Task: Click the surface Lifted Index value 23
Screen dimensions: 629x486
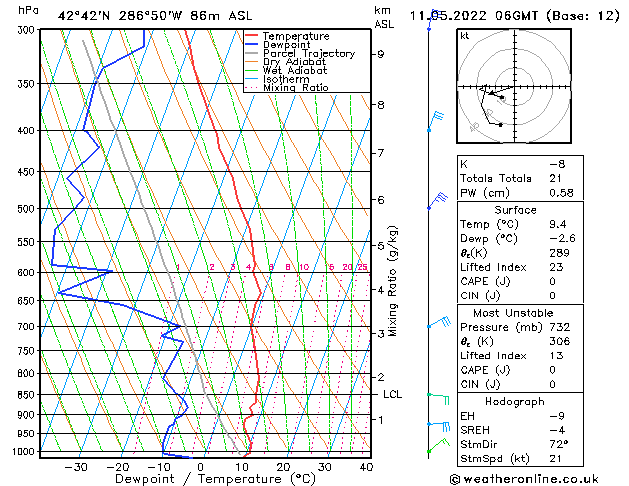Action: [x=556, y=267]
